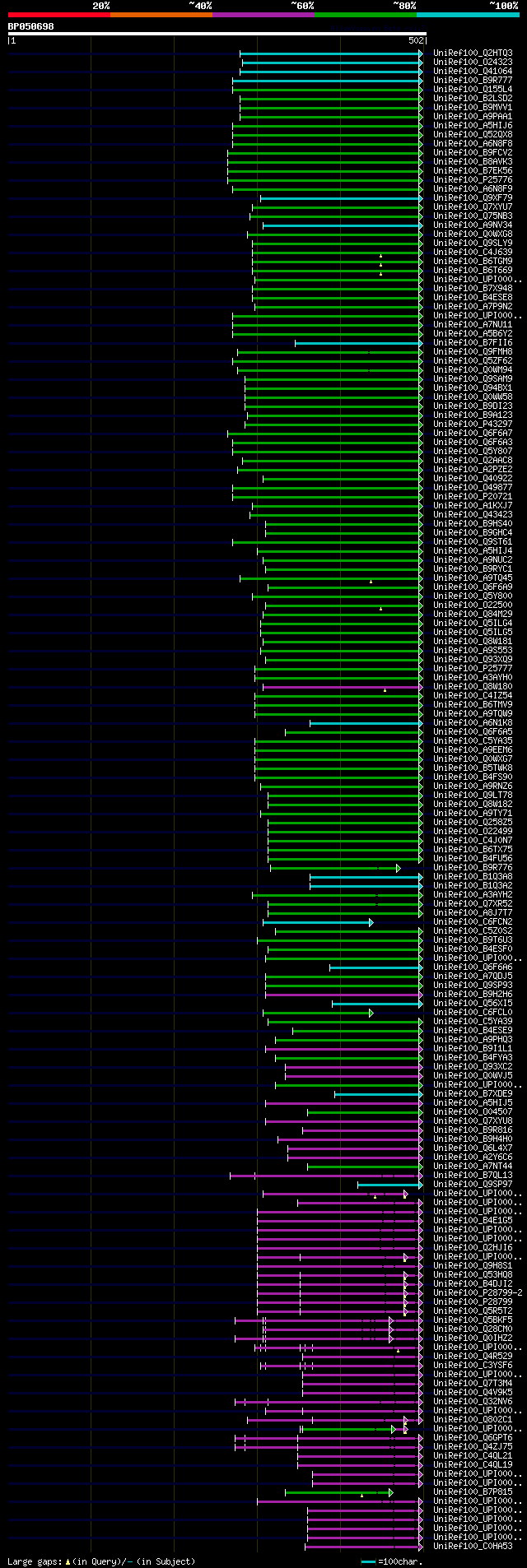Screen dimensions: 527x1568
Task: Open hit UniRef100_O24323
Action: click(x=473, y=63)
